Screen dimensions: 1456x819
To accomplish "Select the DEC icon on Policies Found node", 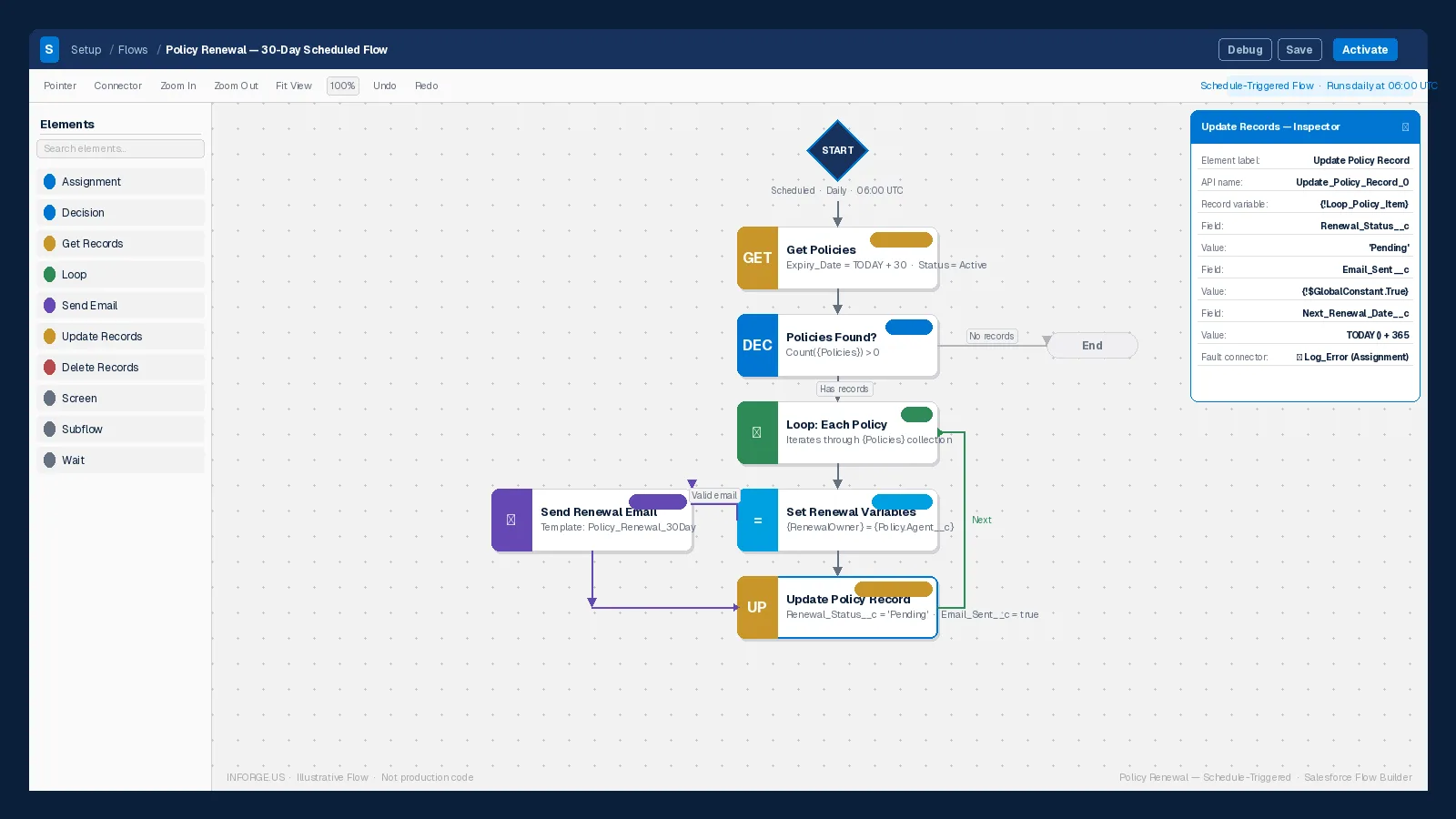I will coord(757,346).
